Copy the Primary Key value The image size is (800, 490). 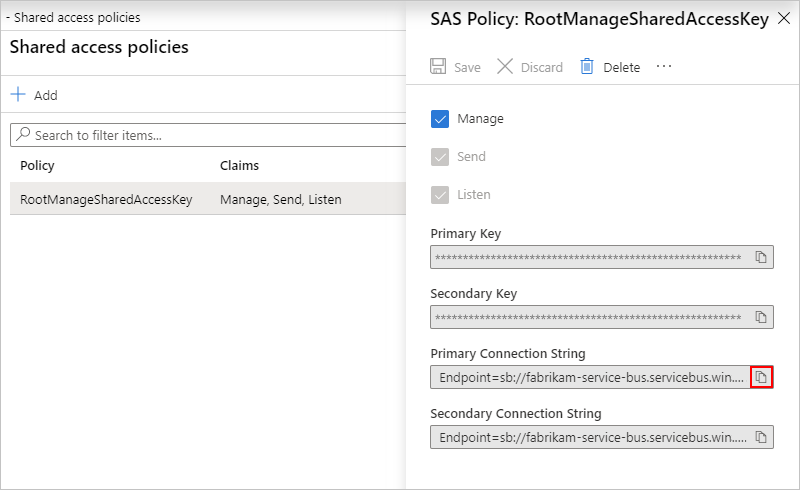761,257
